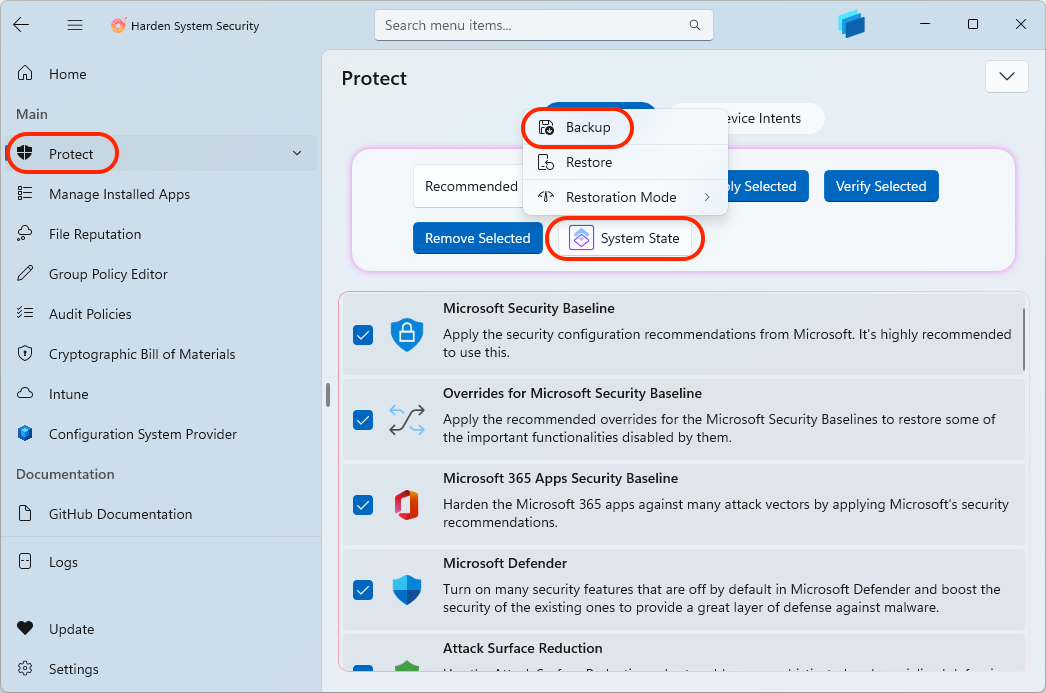Click the back arrow icon
This screenshot has height=693, width=1046.
click(x=21, y=25)
